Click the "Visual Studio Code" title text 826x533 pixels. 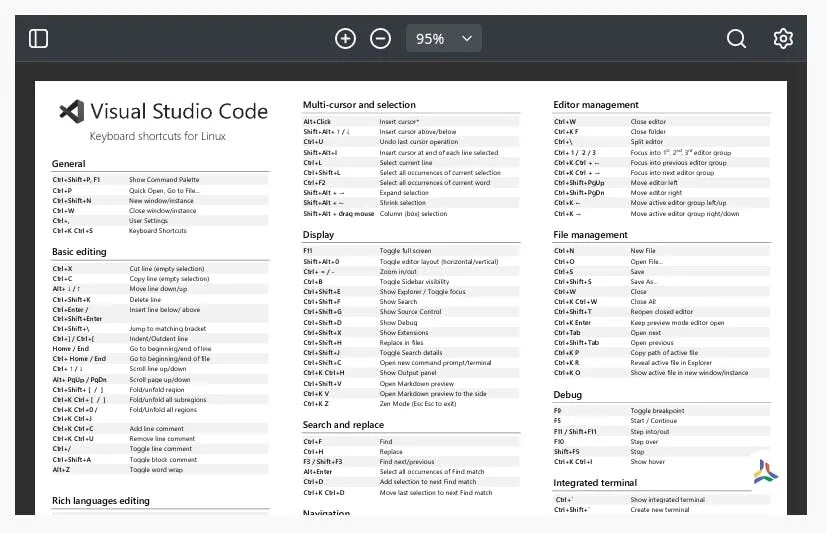179,111
